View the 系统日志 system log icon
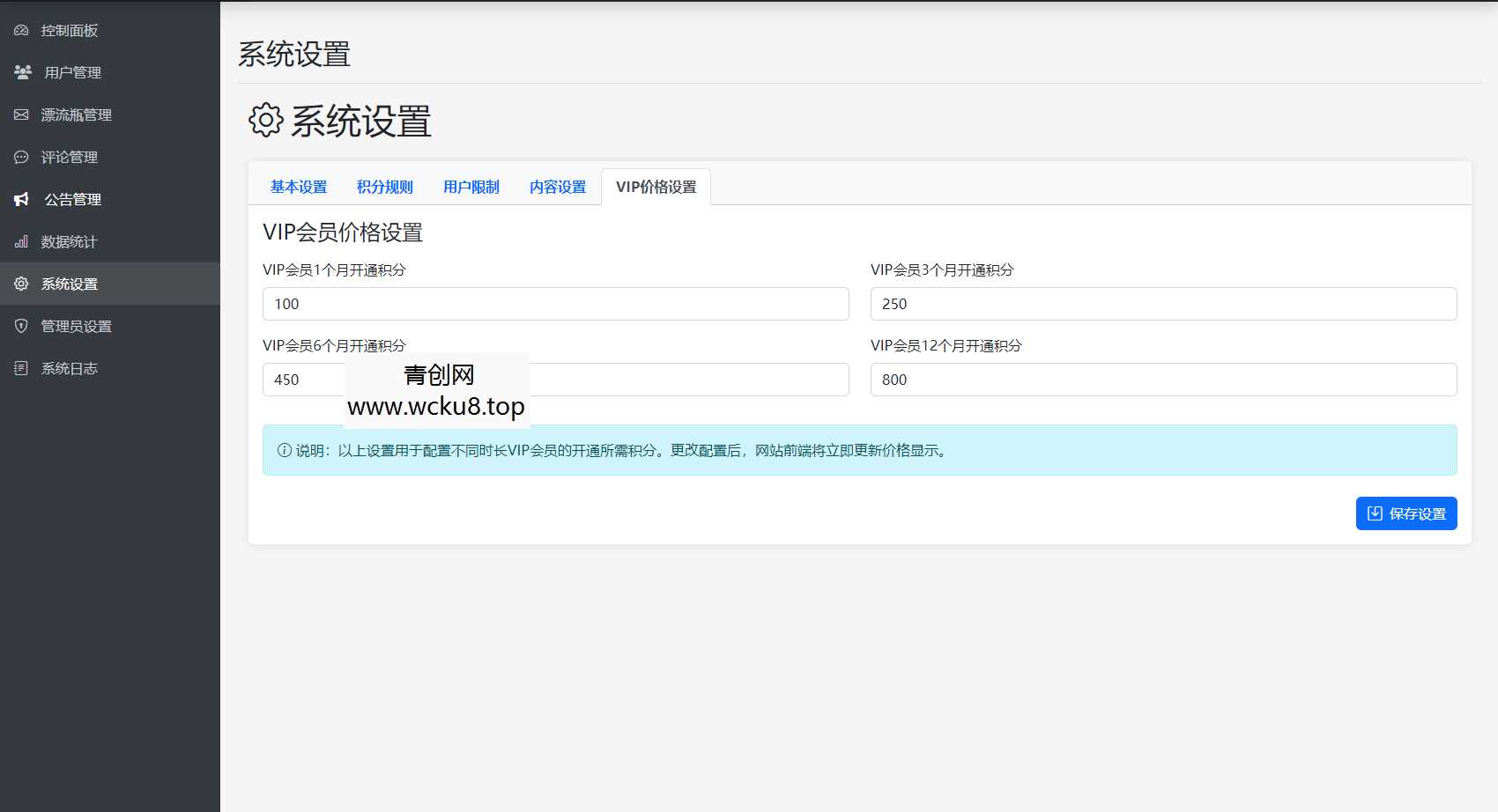The image size is (1498, 812). 21,367
